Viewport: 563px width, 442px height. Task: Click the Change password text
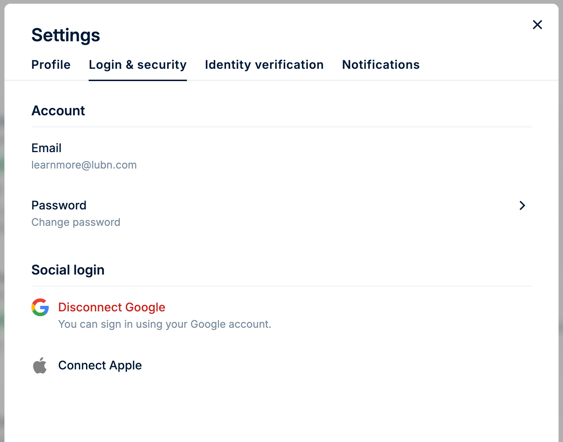pyautogui.click(x=76, y=222)
